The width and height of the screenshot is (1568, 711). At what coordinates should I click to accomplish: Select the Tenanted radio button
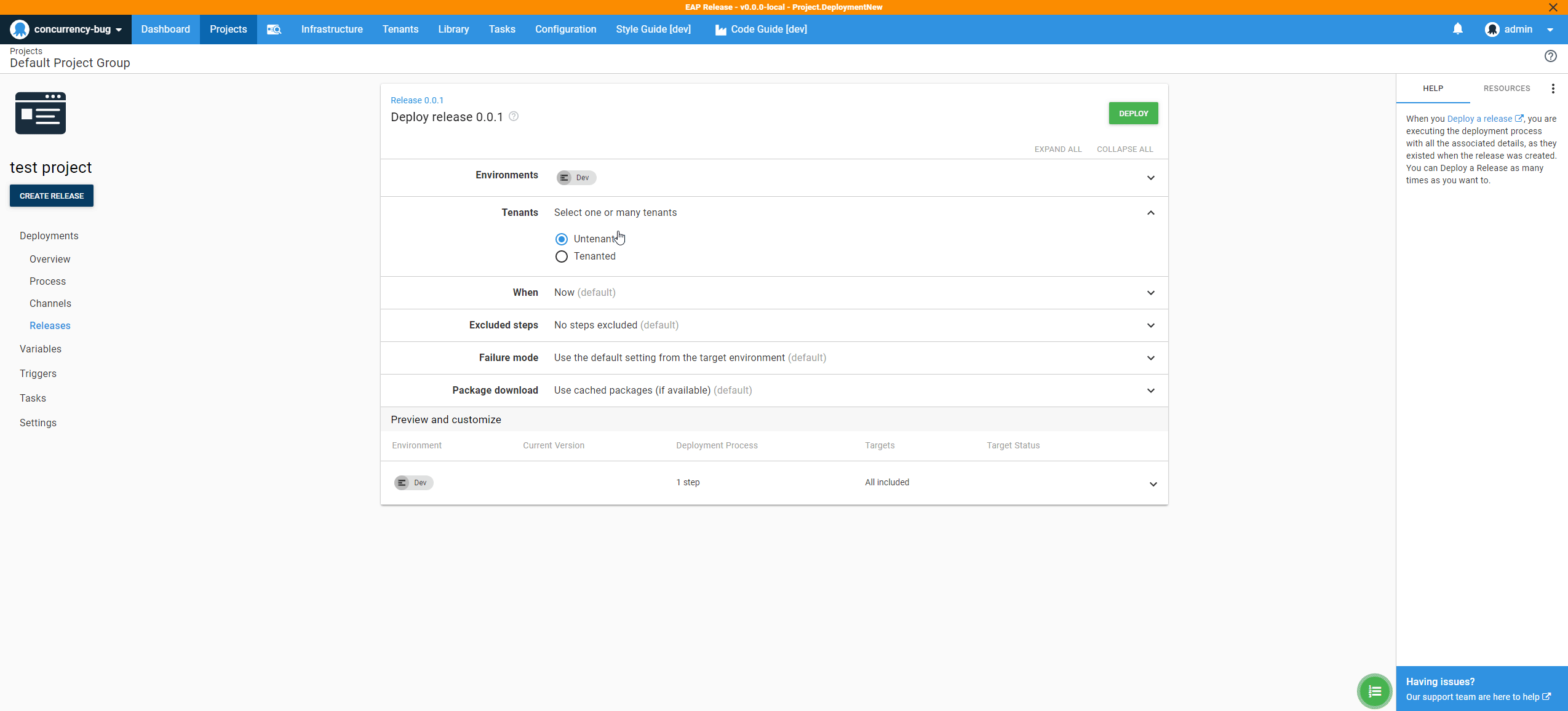click(x=560, y=256)
